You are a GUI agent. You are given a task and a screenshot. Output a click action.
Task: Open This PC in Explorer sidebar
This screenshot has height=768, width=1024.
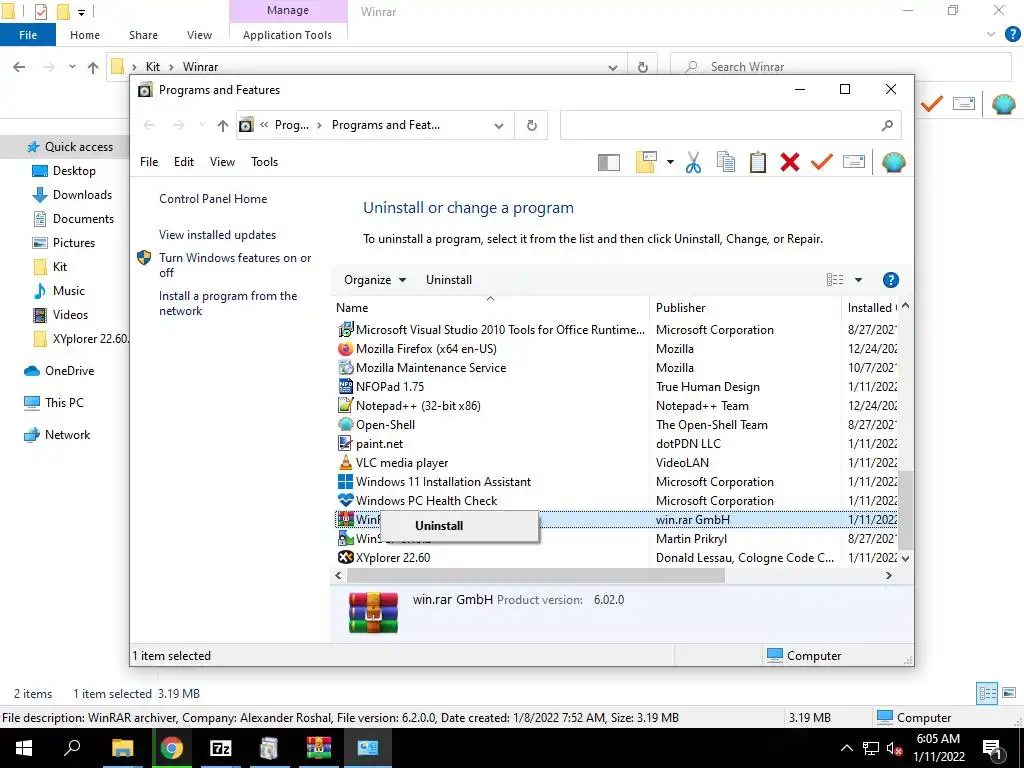pyautogui.click(x=64, y=402)
